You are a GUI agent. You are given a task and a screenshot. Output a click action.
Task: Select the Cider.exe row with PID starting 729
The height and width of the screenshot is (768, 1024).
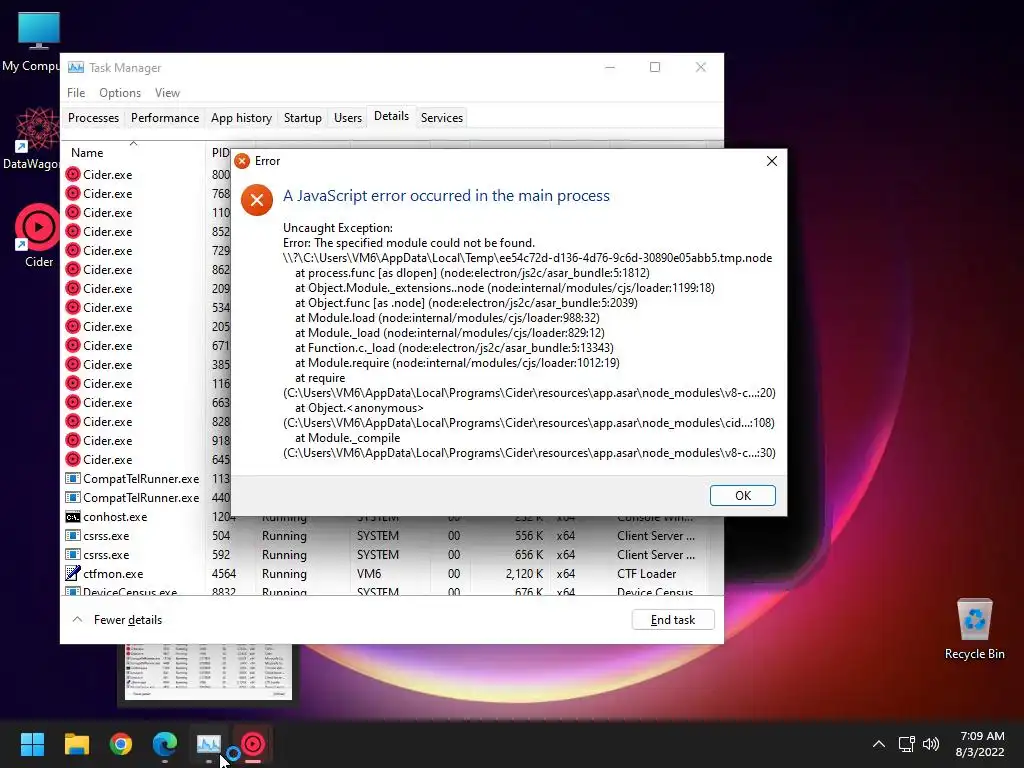(148, 250)
